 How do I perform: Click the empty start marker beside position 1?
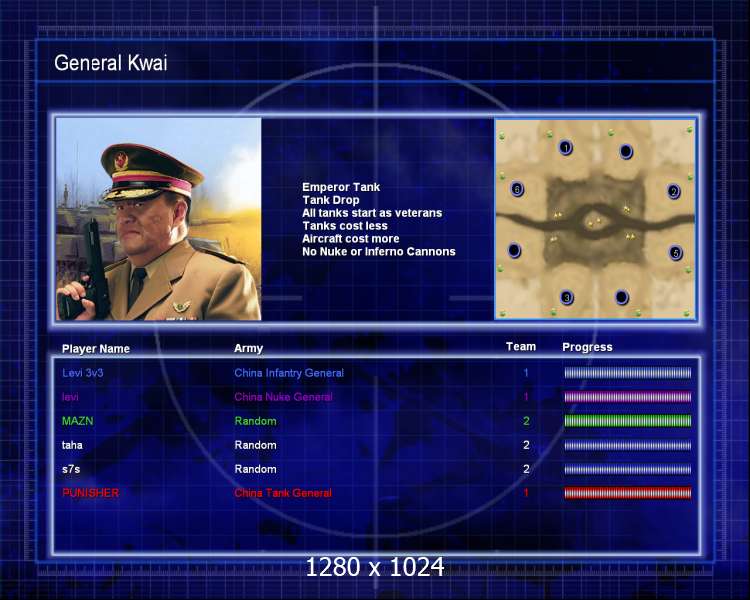(626, 152)
